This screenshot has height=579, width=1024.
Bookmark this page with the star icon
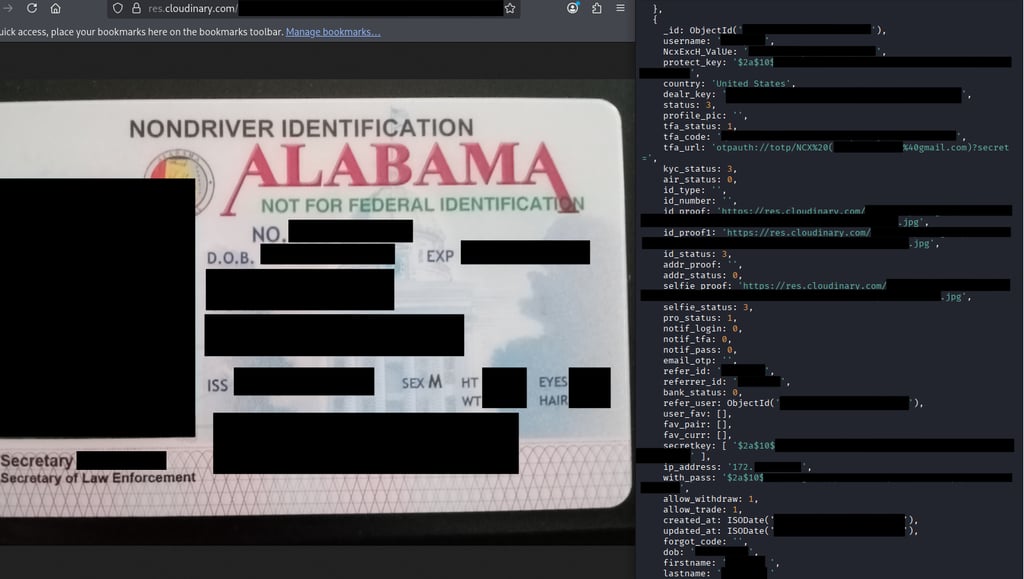click(x=510, y=8)
